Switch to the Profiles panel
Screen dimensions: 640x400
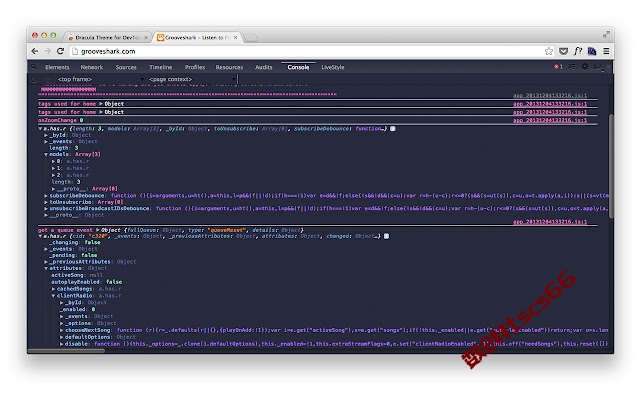(x=195, y=67)
